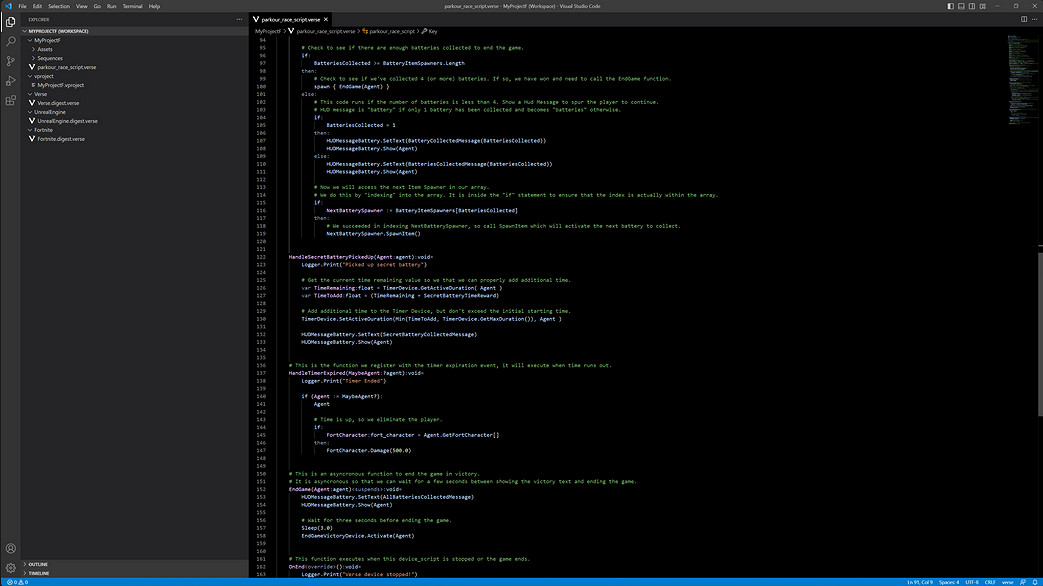Open the Terminal menu
Viewport: 1043px width, 586px height.
click(132, 6)
